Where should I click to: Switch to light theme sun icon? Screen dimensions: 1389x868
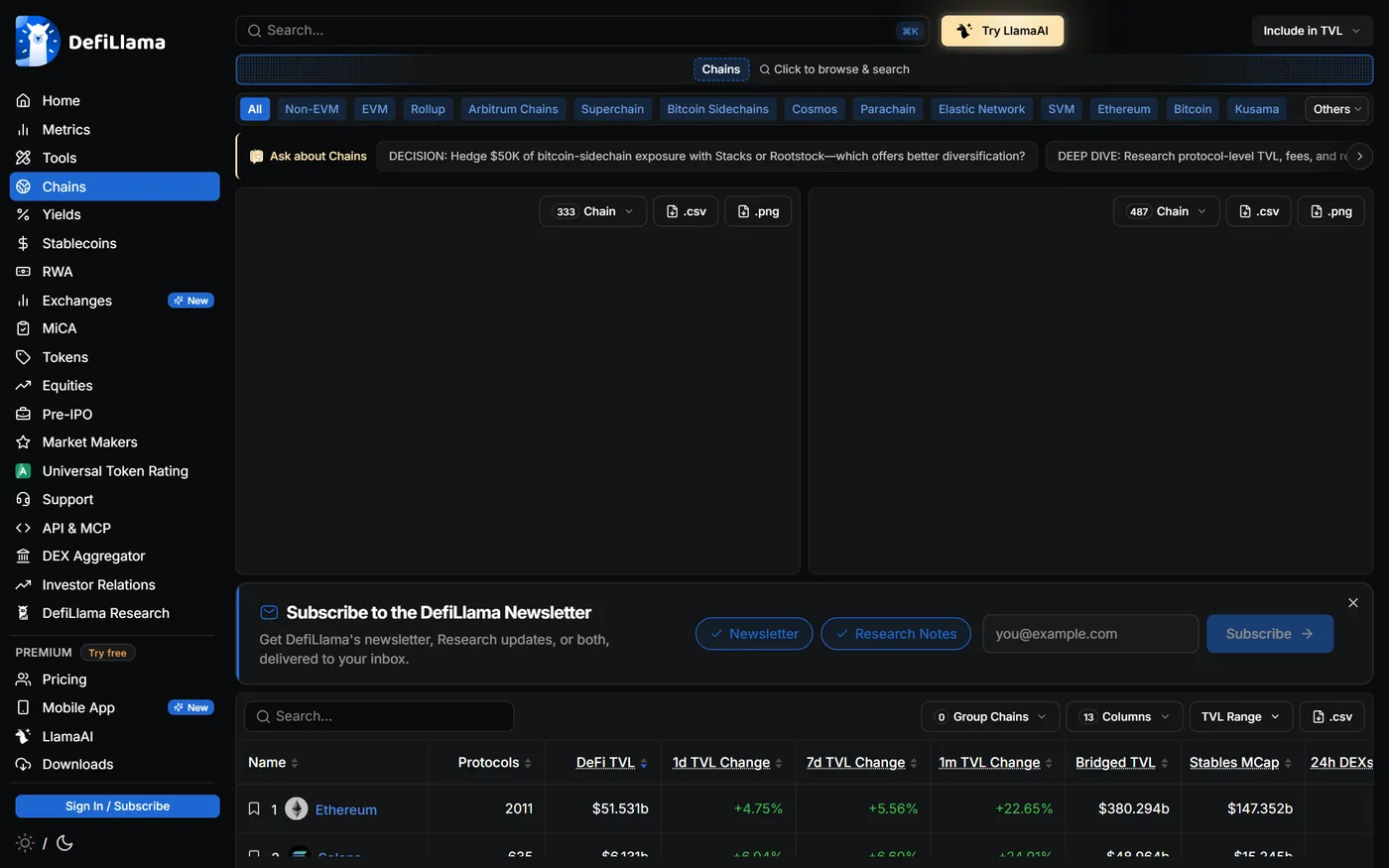(x=25, y=843)
